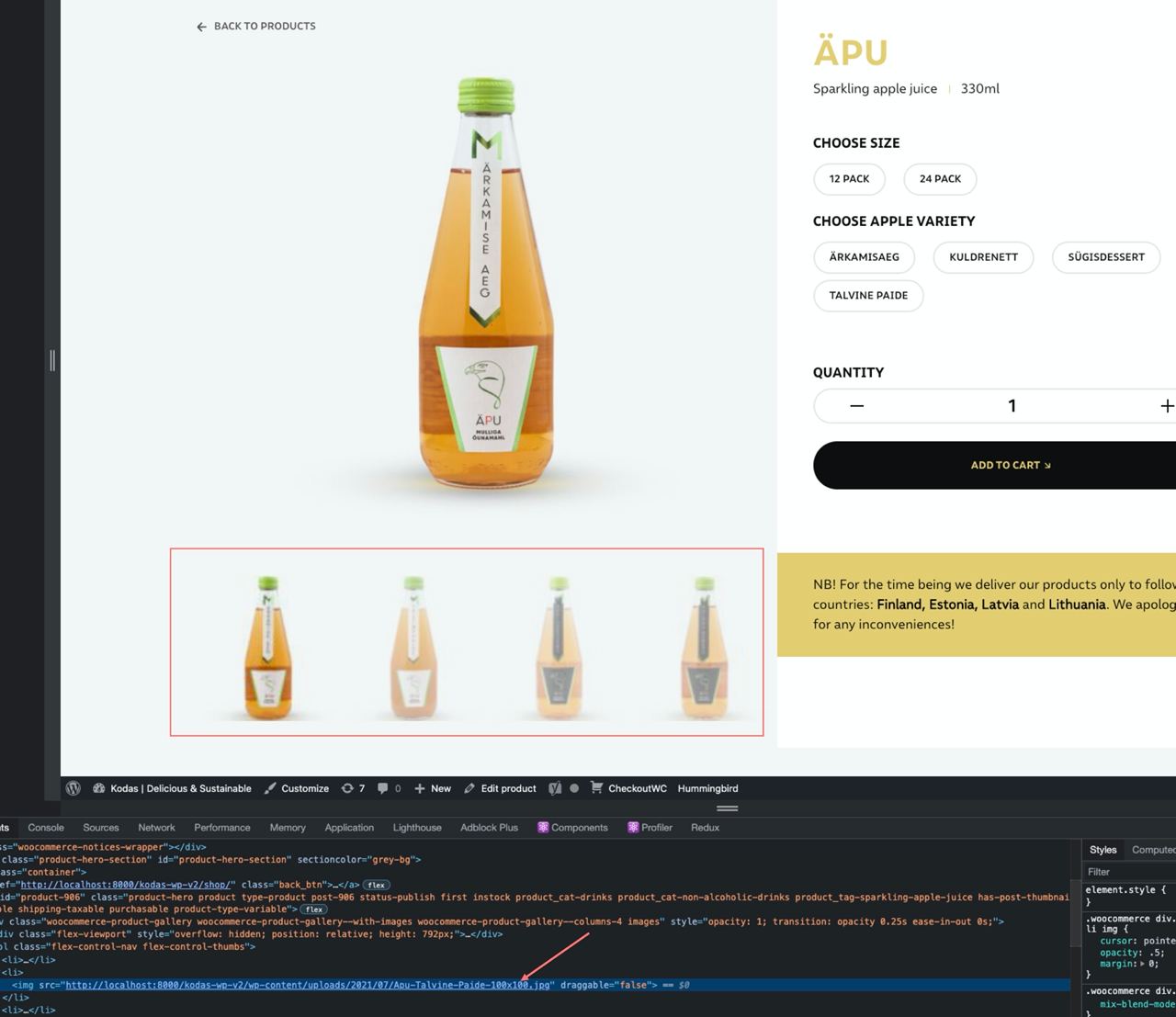The width and height of the screenshot is (1176, 1017).
Task: Grab the DevTools panel drag handle
Action: tap(728, 808)
